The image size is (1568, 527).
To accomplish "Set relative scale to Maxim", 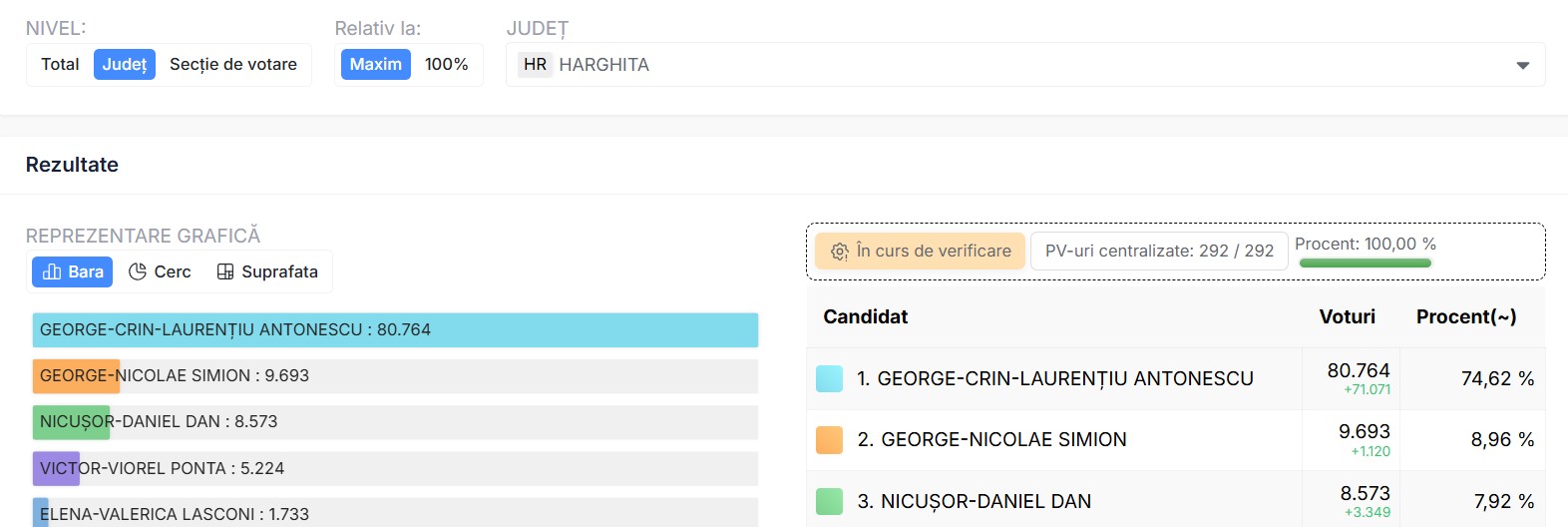I will click(375, 64).
